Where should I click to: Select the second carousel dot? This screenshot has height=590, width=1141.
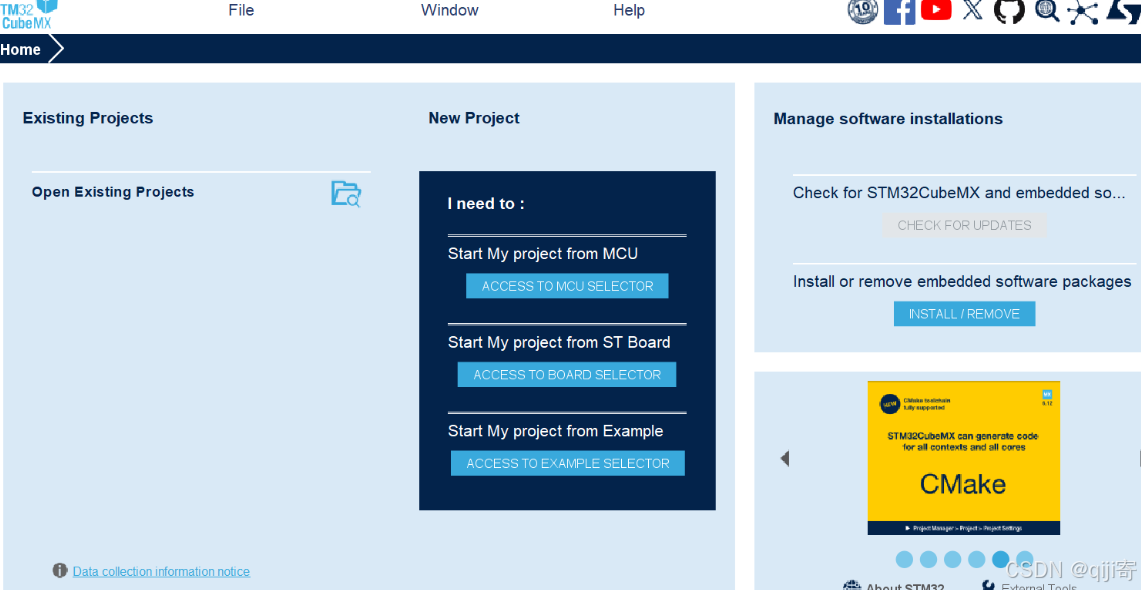click(x=928, y=559)
